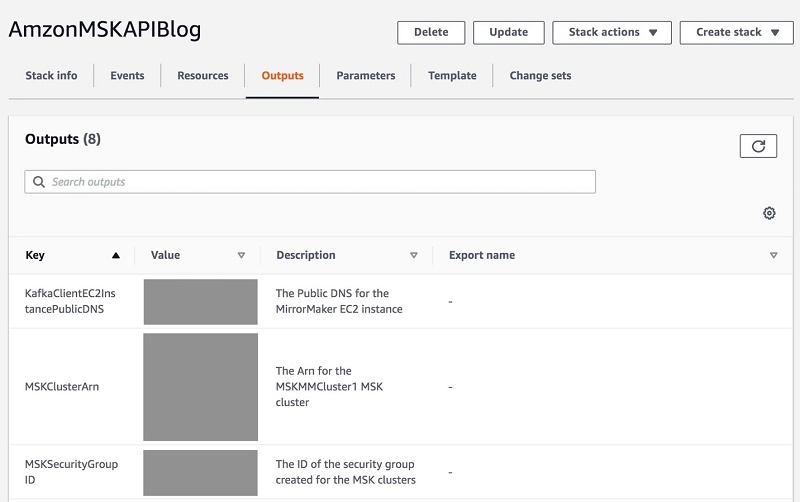The width and height of the screenshot is (800, 502).
Task: Open the Template tab
Action: pos(452,75)
